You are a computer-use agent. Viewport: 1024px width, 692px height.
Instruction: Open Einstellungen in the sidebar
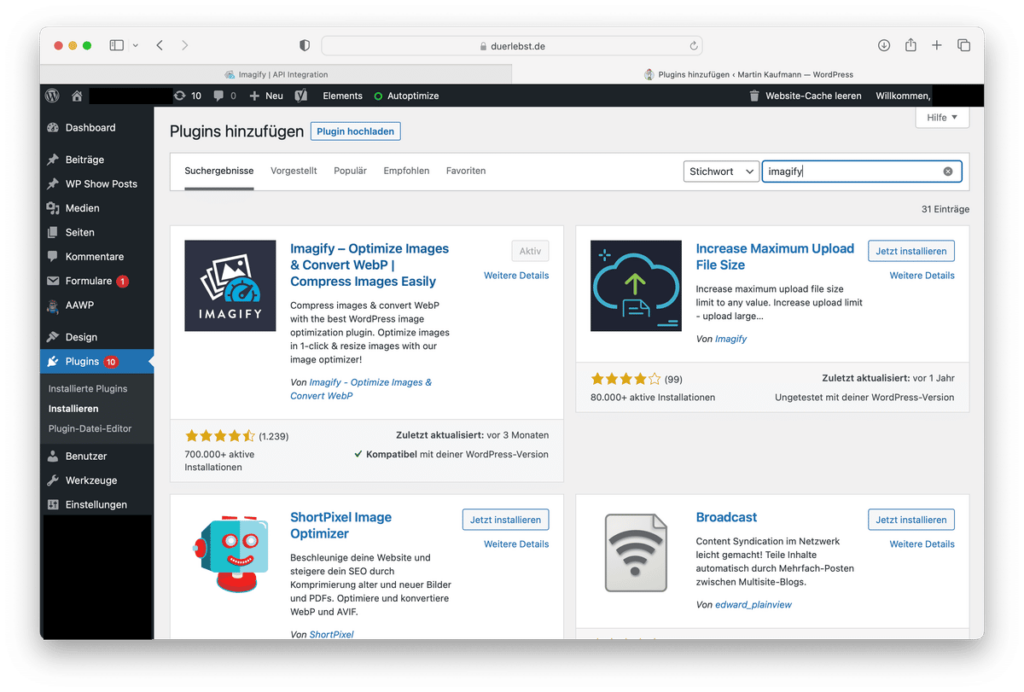[97, 504]
